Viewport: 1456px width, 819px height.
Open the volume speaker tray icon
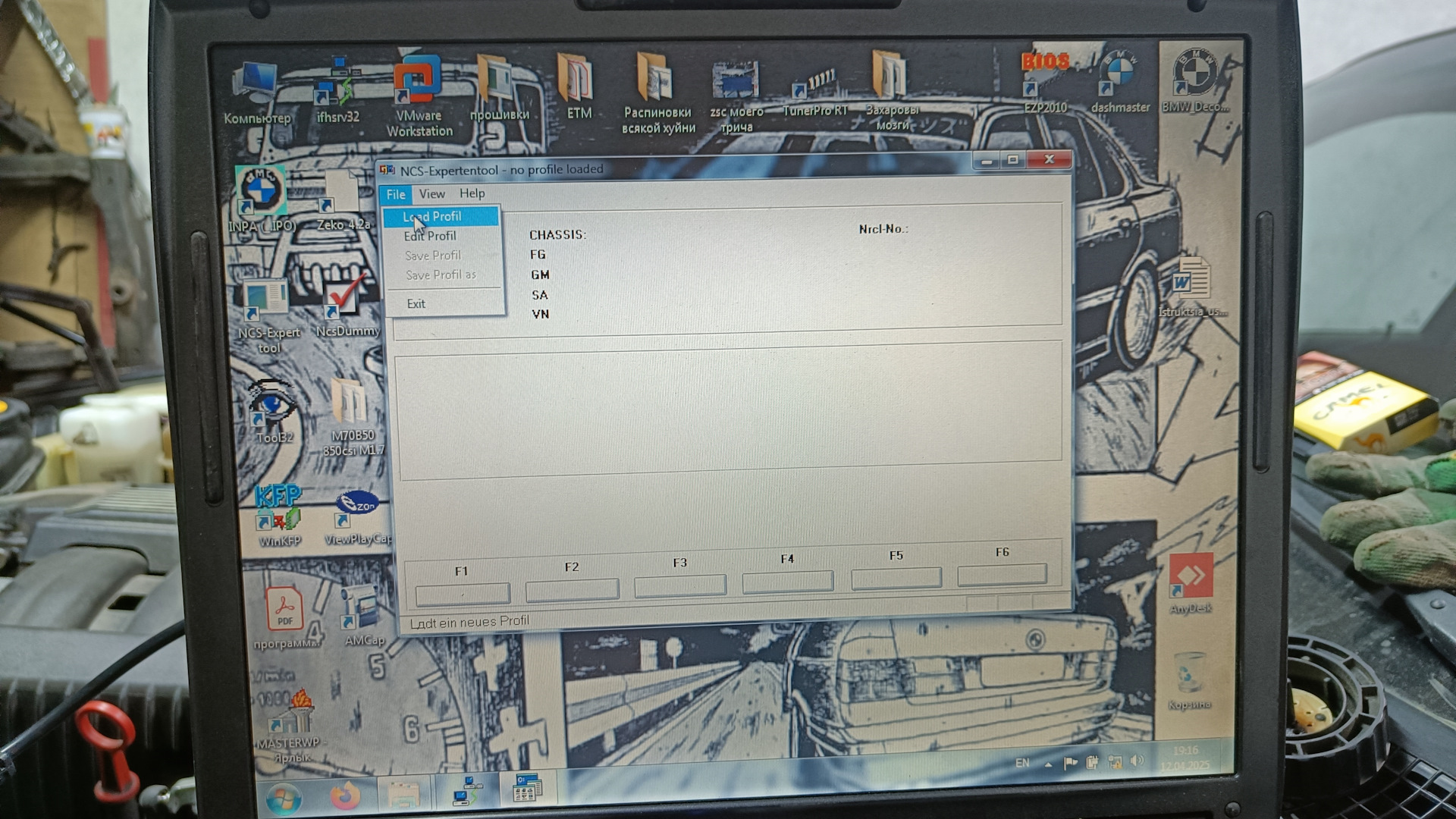pyautogui.click(x=1137, y=761)
